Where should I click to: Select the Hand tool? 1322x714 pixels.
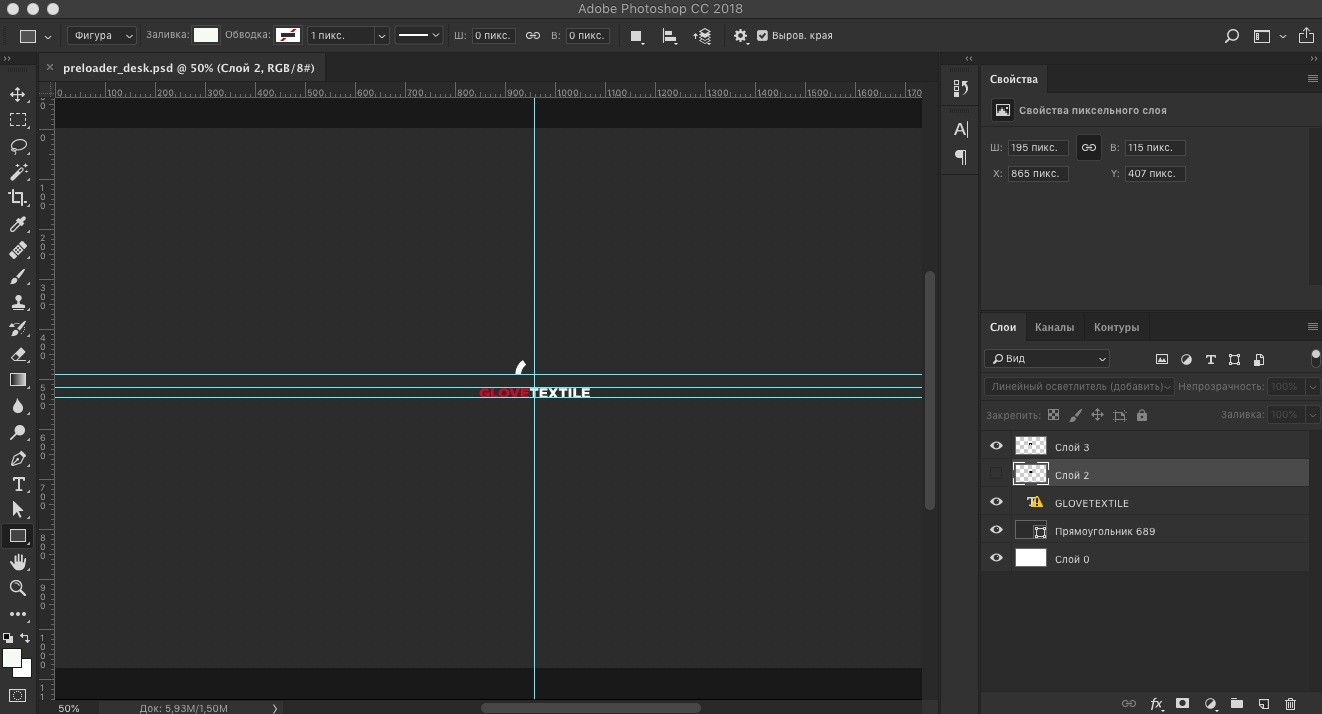tap(18, 563)
